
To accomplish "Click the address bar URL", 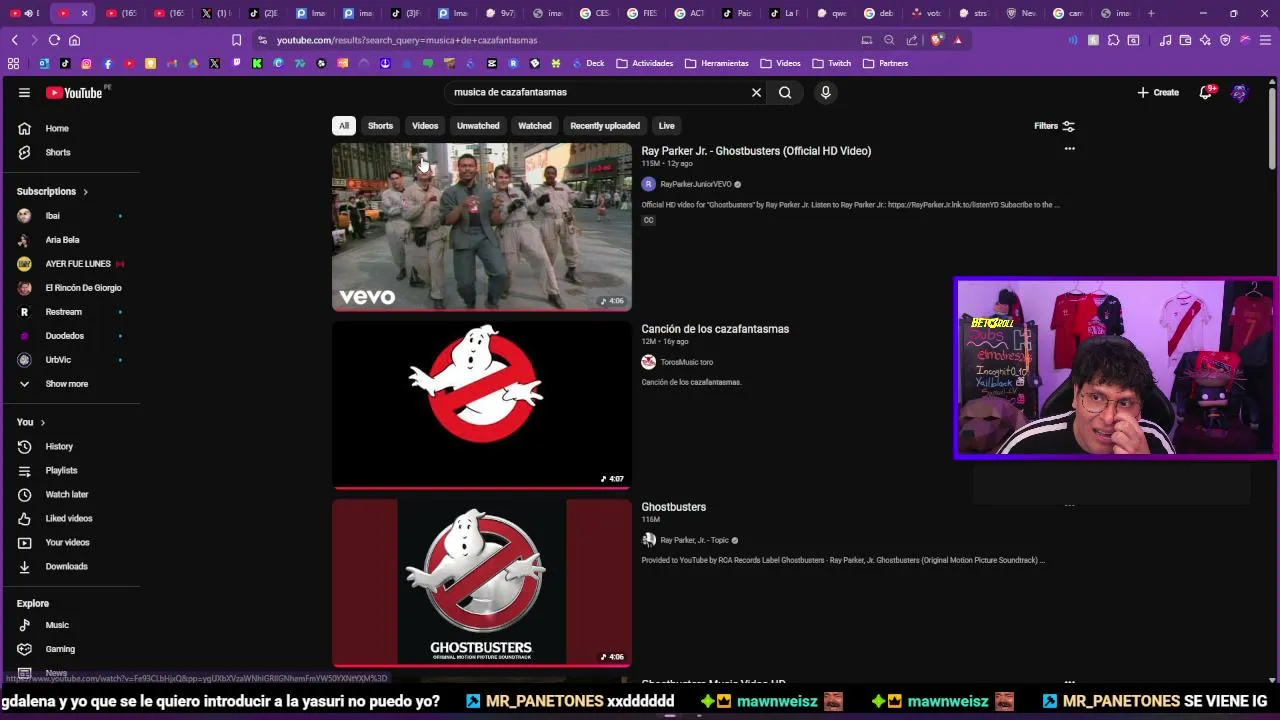I will [407, 40].
